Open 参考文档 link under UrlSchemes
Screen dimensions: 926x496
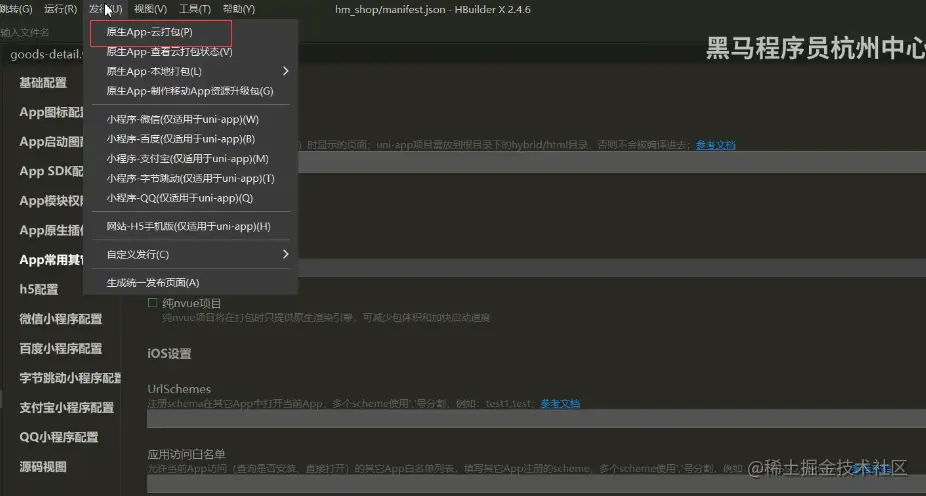(560, 404)
